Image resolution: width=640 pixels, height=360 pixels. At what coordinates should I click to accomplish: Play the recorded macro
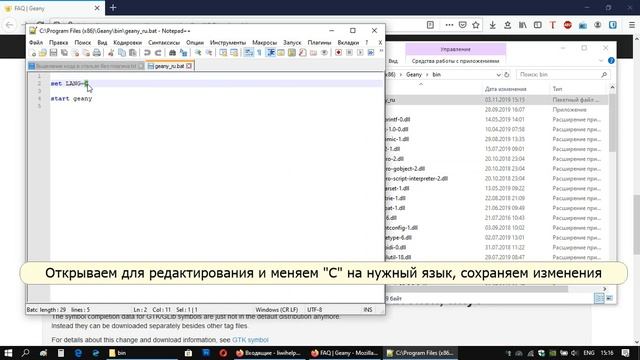(360, 53)
